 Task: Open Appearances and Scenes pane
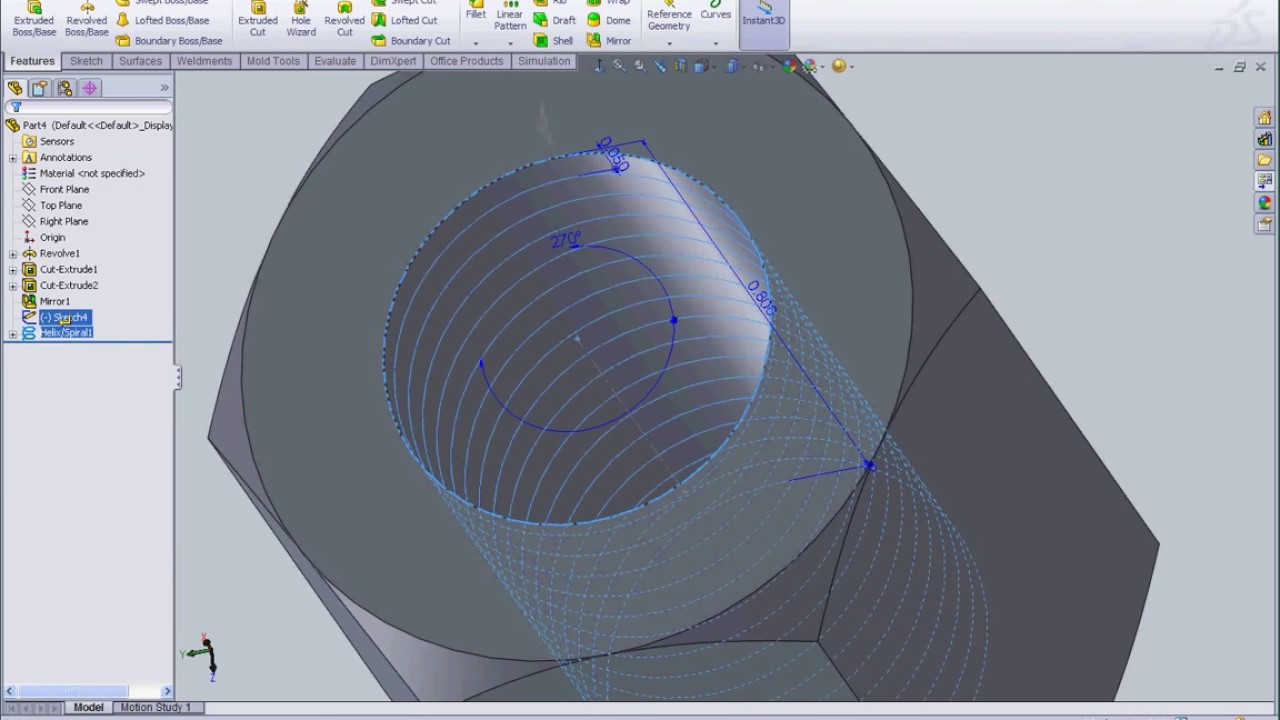click(1265, 203)
